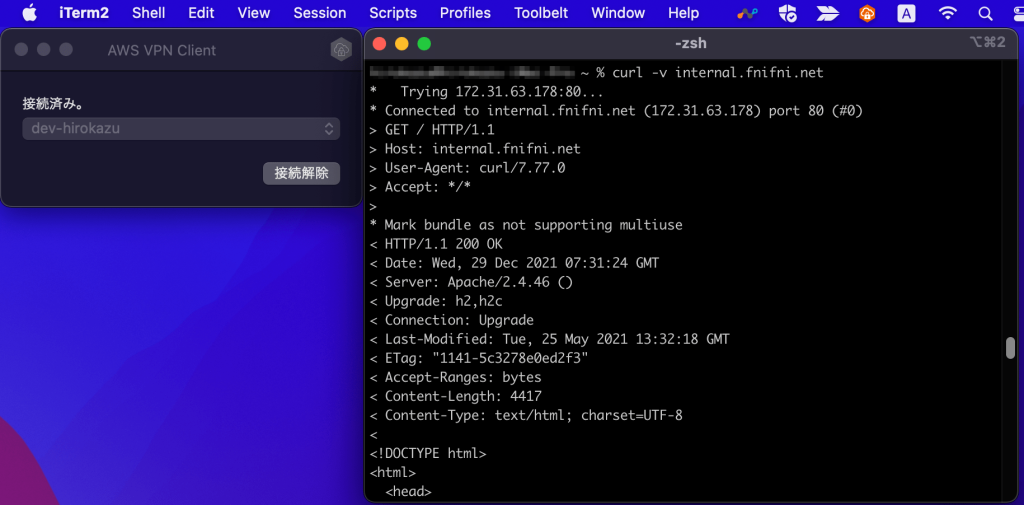Click the orange AWS VPN menu bar icon
This screenshot has height=505, width=1024.
pyautogui.click(x=867, y=13)
